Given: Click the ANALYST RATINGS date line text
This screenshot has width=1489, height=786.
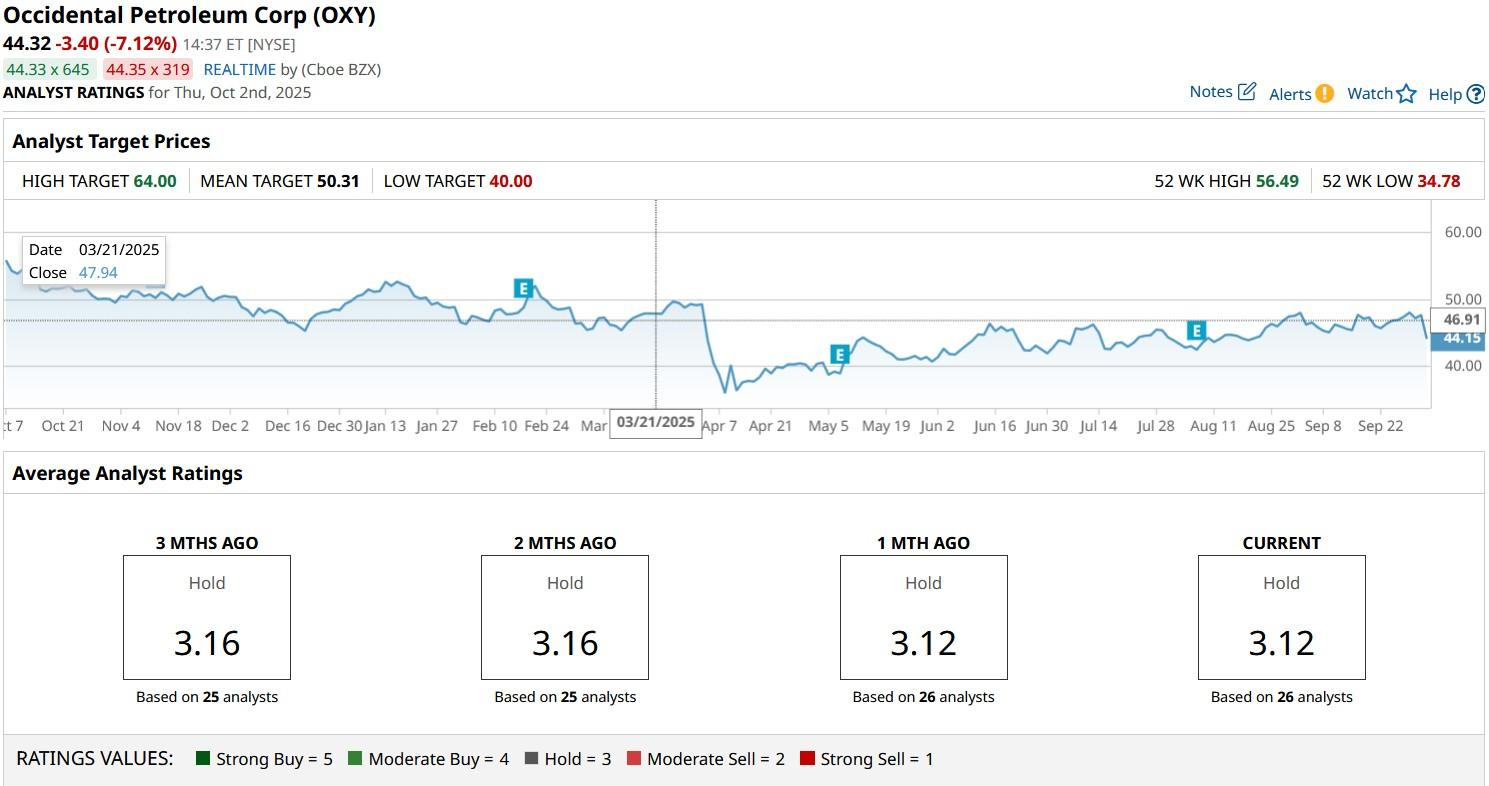Looking at the screenshot, I should [x=157, y=93].
